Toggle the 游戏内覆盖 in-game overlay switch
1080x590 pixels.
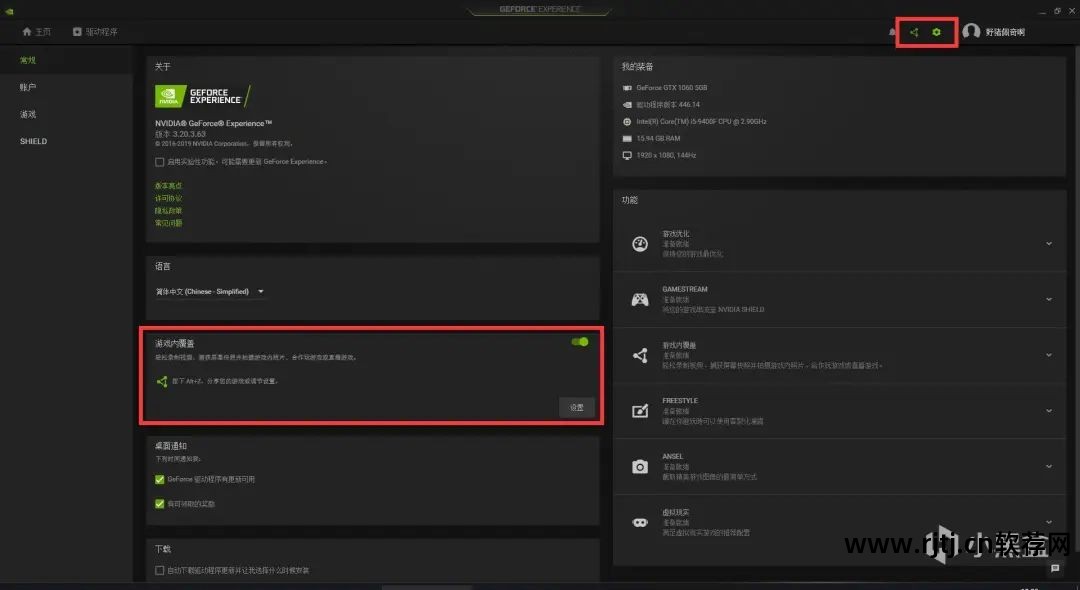[580, 341]
